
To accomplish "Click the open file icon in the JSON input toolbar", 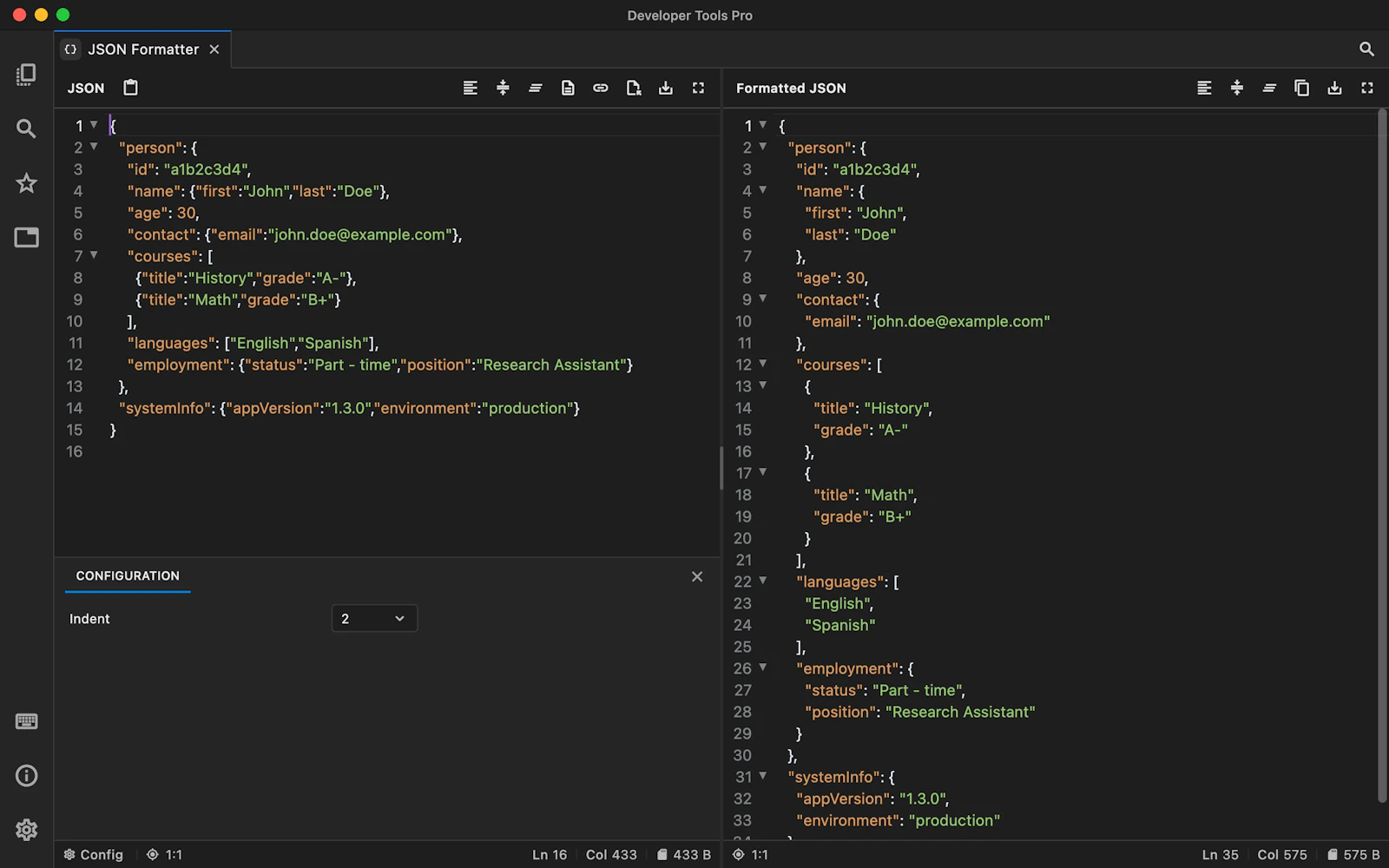I will (634, 88).
